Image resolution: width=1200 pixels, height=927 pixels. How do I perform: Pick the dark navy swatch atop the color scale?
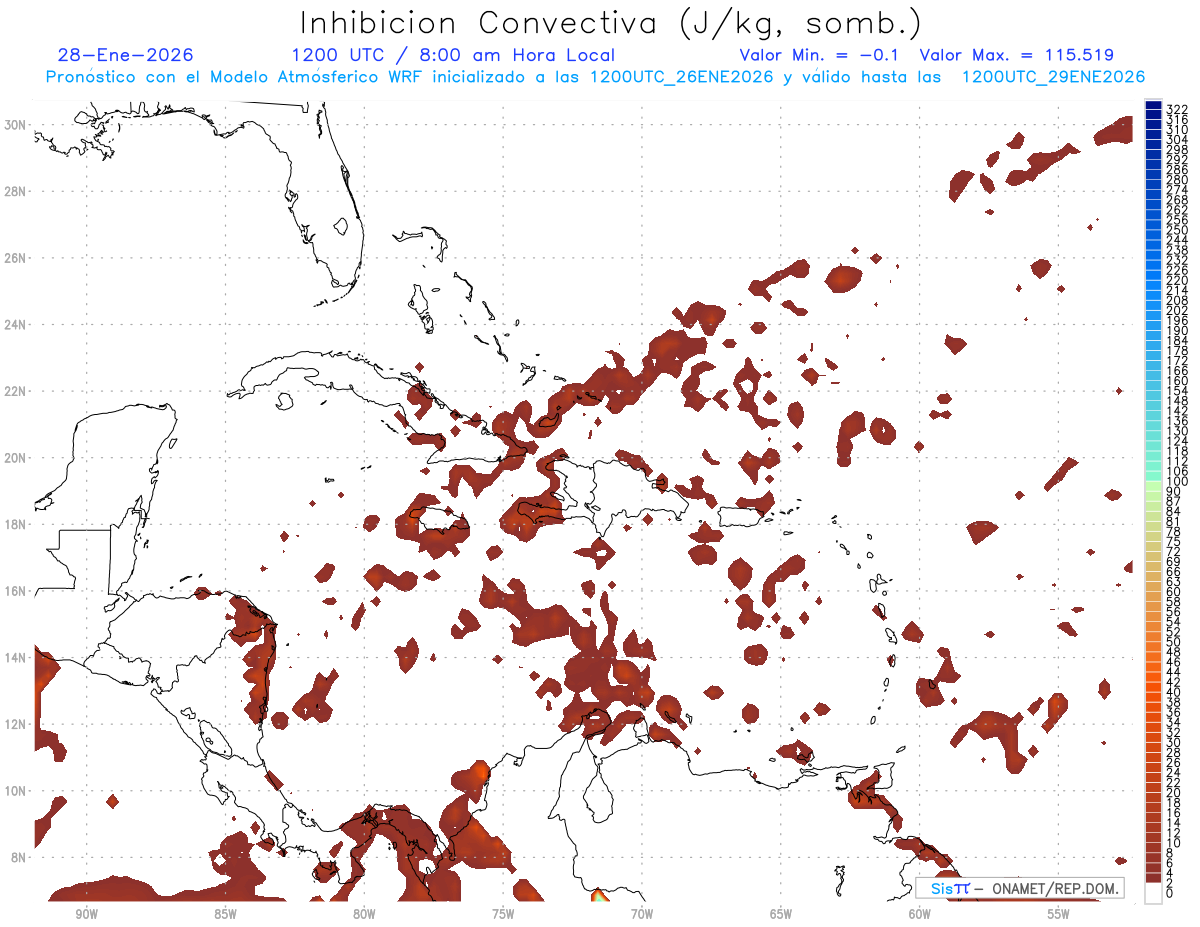point(1153,105)
